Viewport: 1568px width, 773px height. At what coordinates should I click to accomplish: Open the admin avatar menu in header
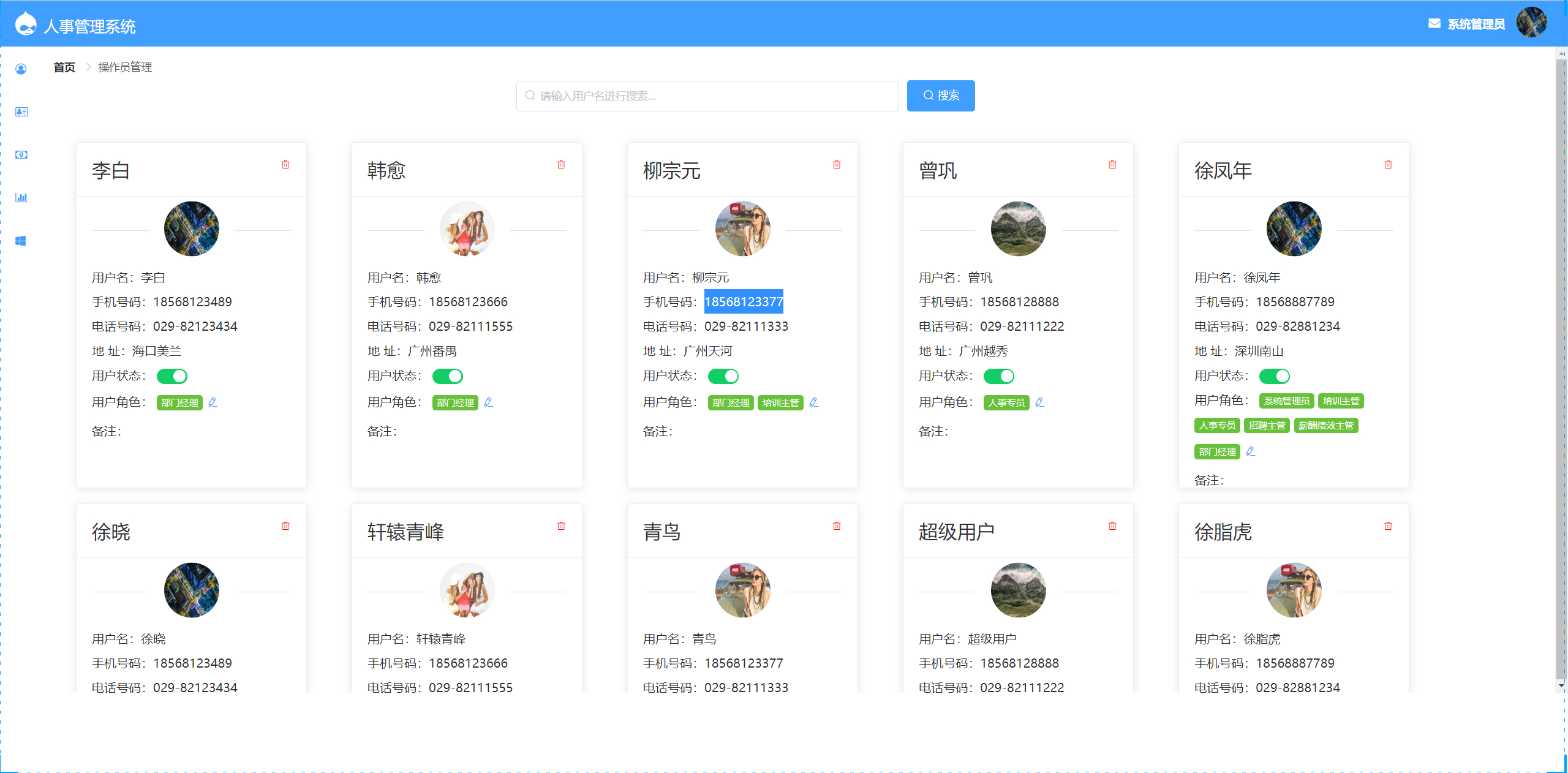pyautogui.click(x=1531, y=23)
